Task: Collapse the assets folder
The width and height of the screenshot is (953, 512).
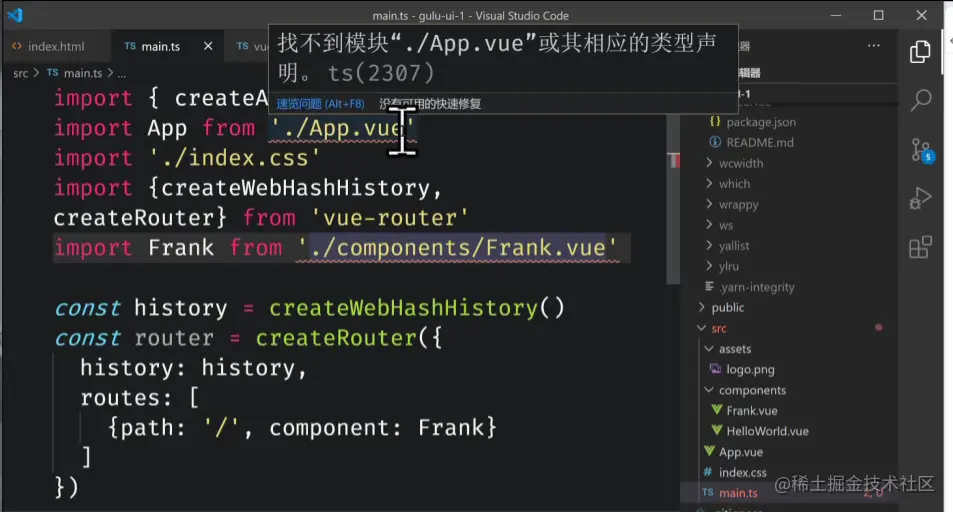Action: tap(735, 350)
